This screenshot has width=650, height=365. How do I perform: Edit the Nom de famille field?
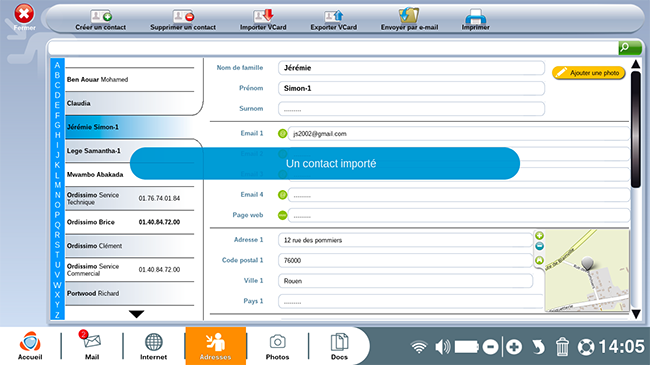pyautogui.click(x=411, y=68)
